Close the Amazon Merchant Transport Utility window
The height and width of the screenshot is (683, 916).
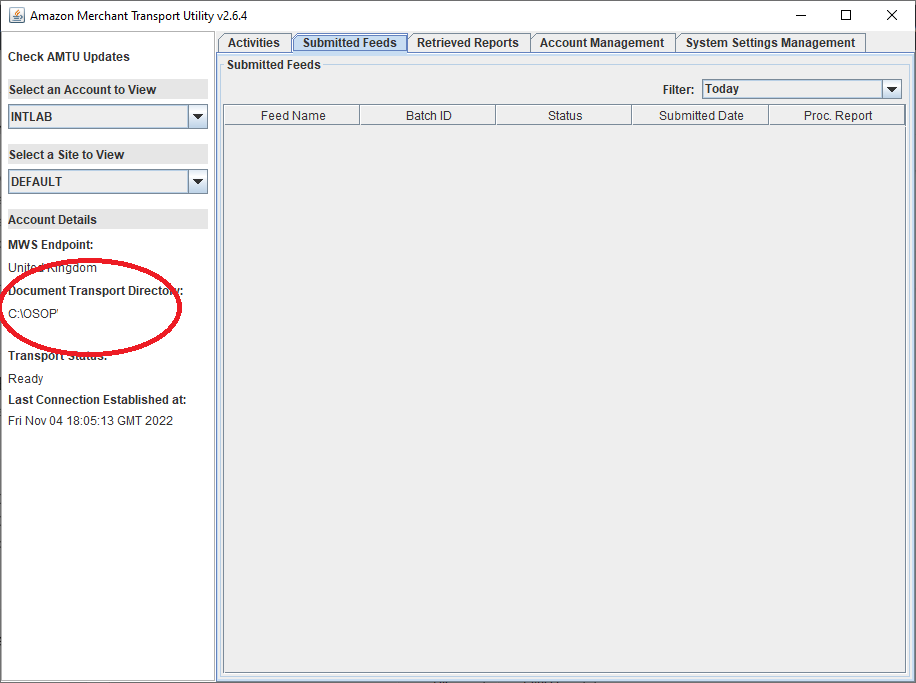pos(891,15)
